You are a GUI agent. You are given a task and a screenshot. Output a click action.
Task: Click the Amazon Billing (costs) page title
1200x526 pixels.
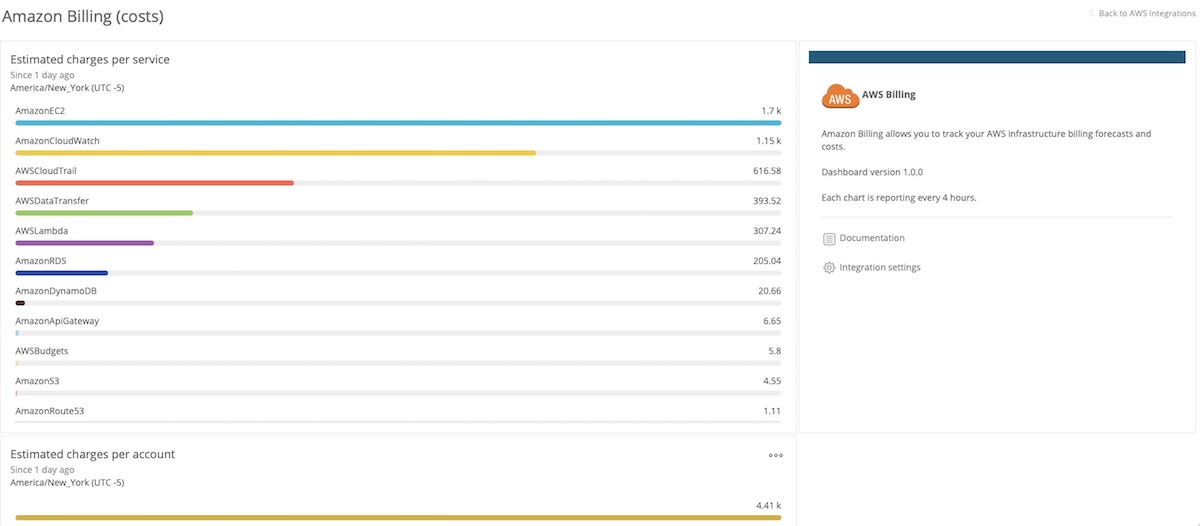[83, 17]
